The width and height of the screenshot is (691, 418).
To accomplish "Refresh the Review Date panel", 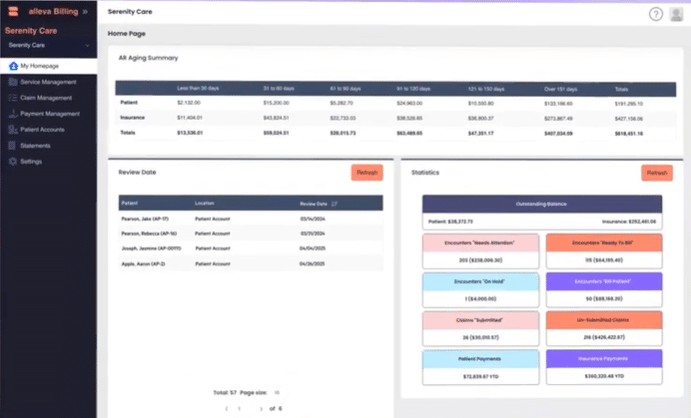I will click(367, 173).
